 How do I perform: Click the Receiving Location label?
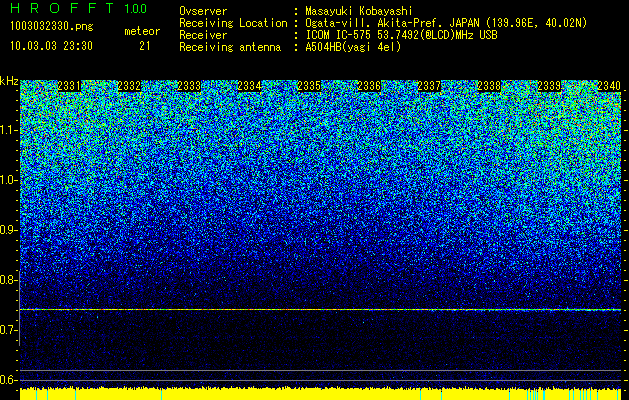[x=233, y=23]
